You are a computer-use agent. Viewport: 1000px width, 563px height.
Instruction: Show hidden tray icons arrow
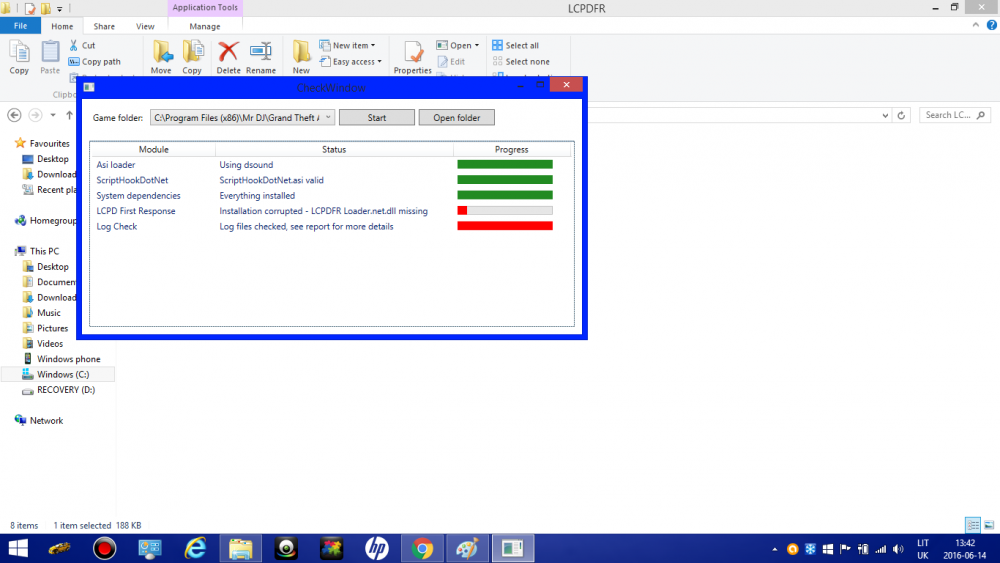(774, 549)
